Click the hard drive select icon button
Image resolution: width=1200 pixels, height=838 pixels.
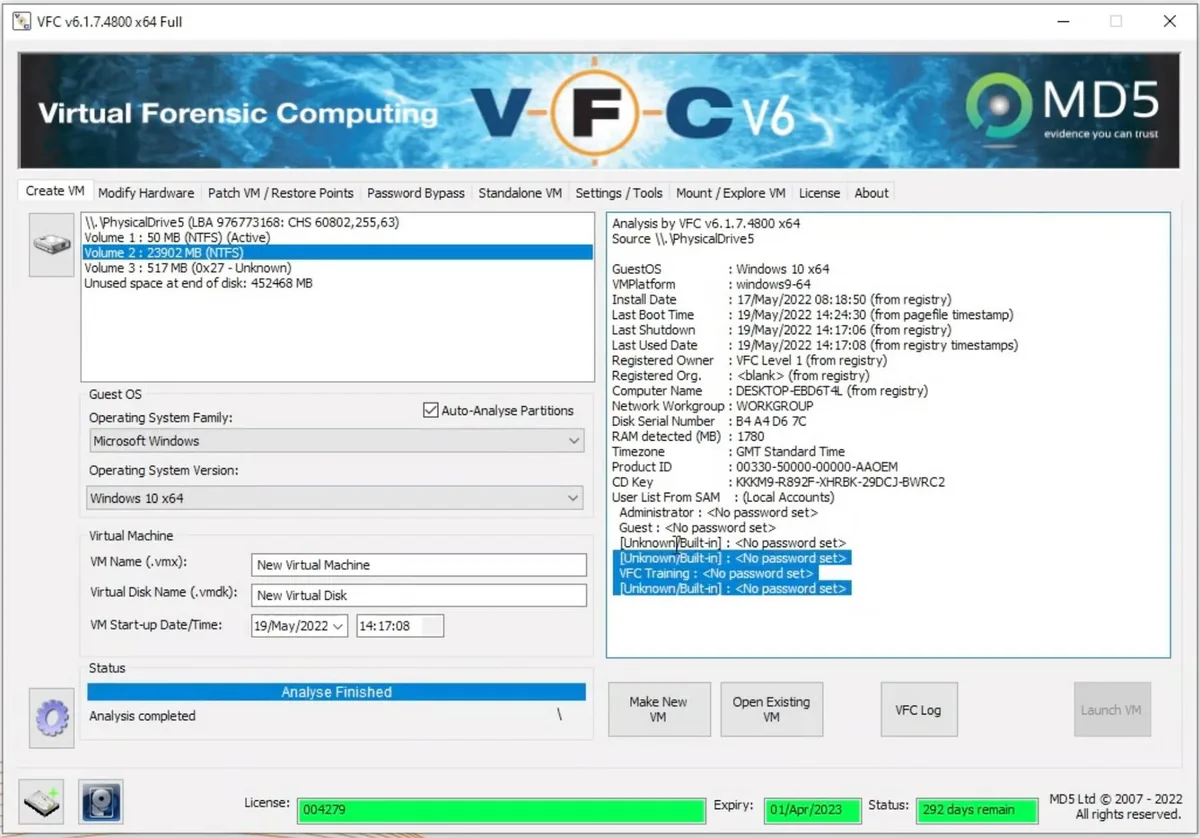[51, 244]
